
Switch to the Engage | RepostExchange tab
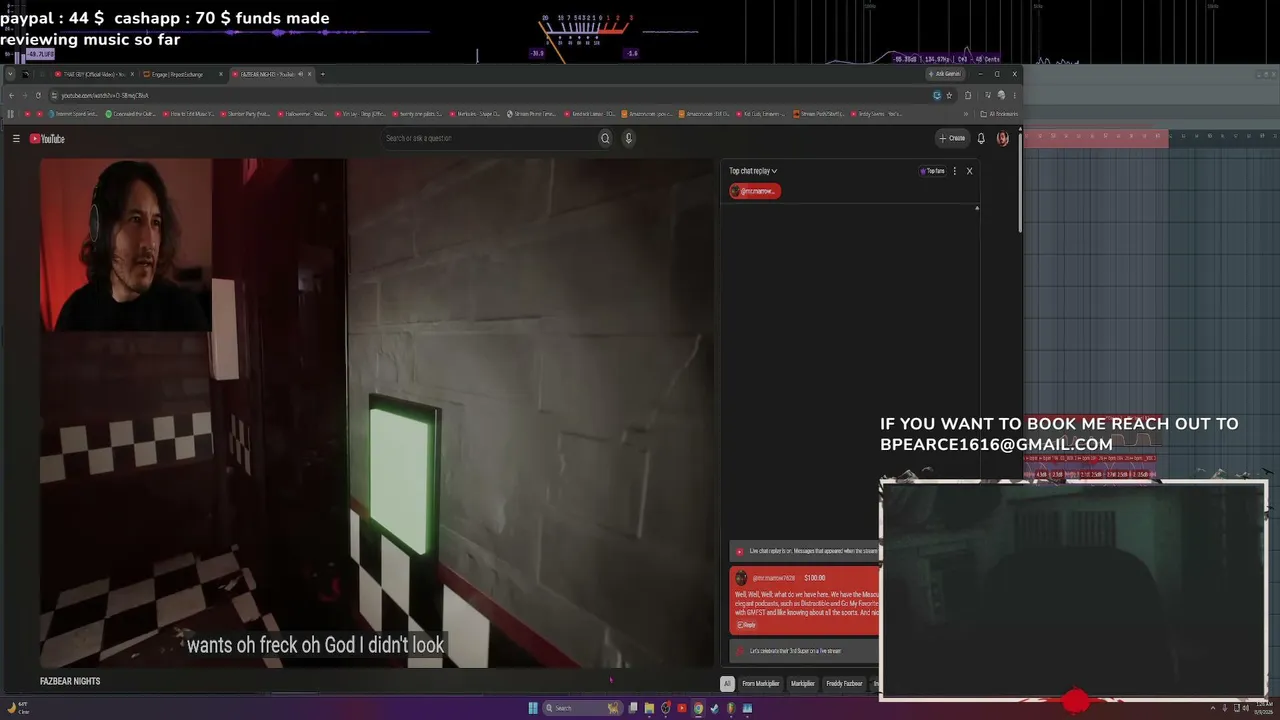pos(182,74)
